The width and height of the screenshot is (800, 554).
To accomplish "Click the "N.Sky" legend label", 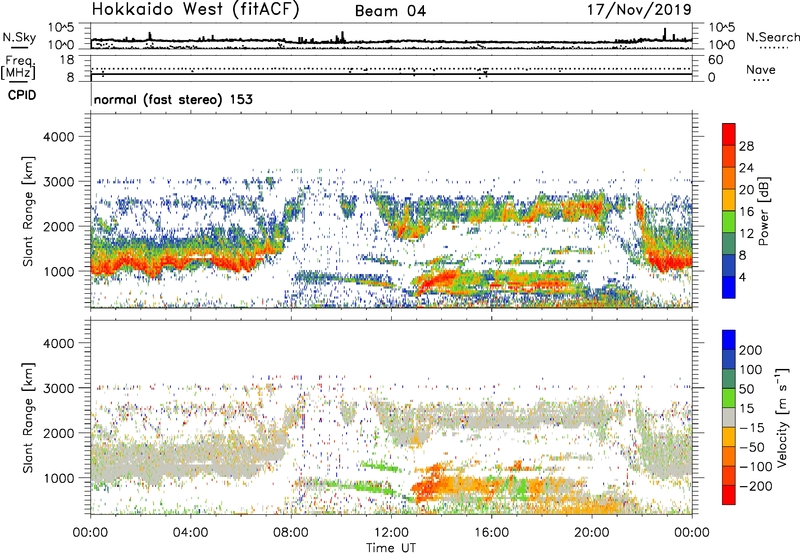I will tap(19, 37).
